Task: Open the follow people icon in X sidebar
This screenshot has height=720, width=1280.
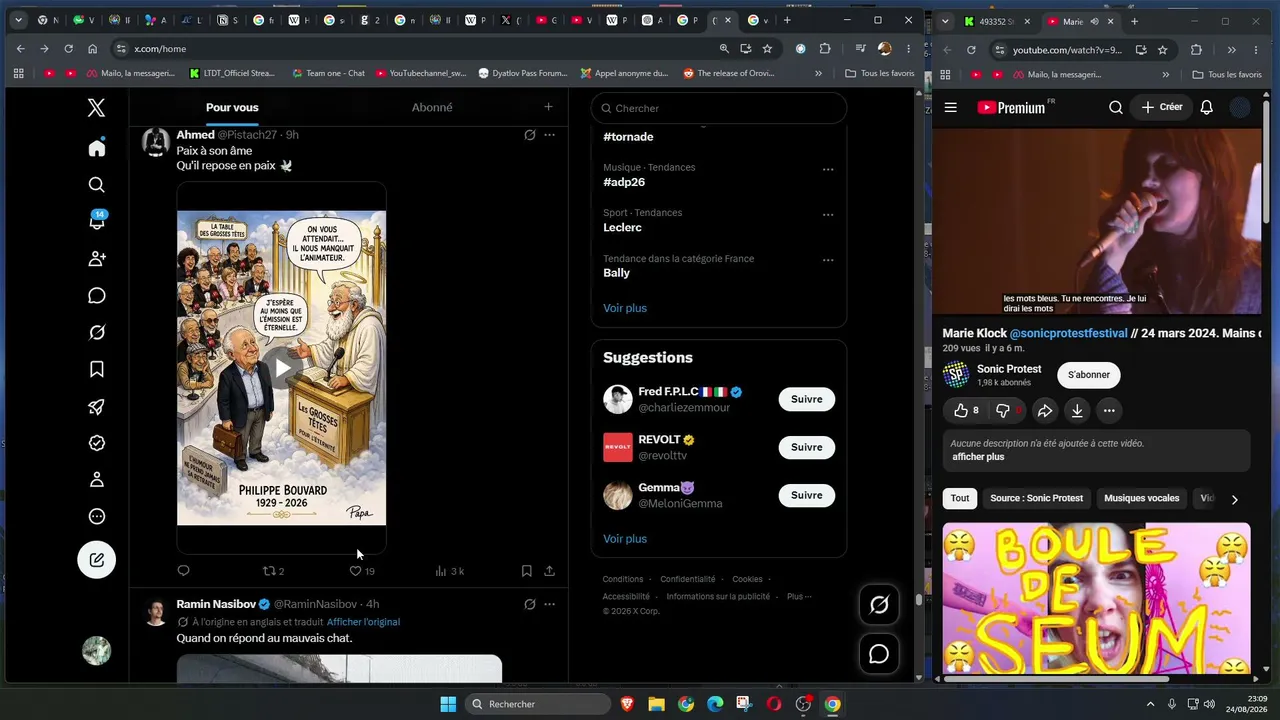Action: click(97, 259)
